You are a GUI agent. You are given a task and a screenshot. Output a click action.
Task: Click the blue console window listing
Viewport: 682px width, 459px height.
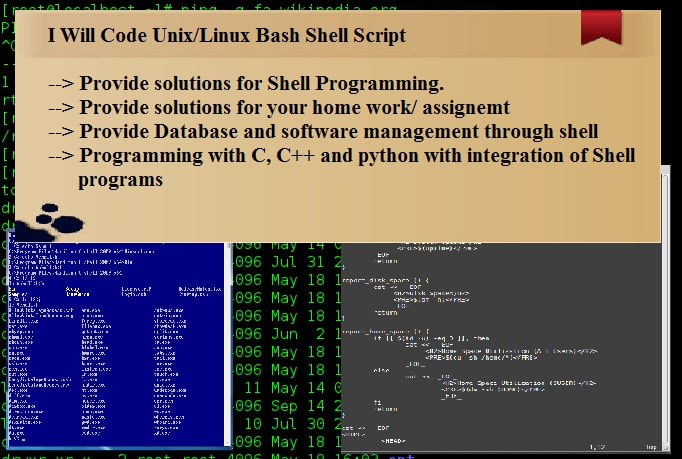click(117, 344)
